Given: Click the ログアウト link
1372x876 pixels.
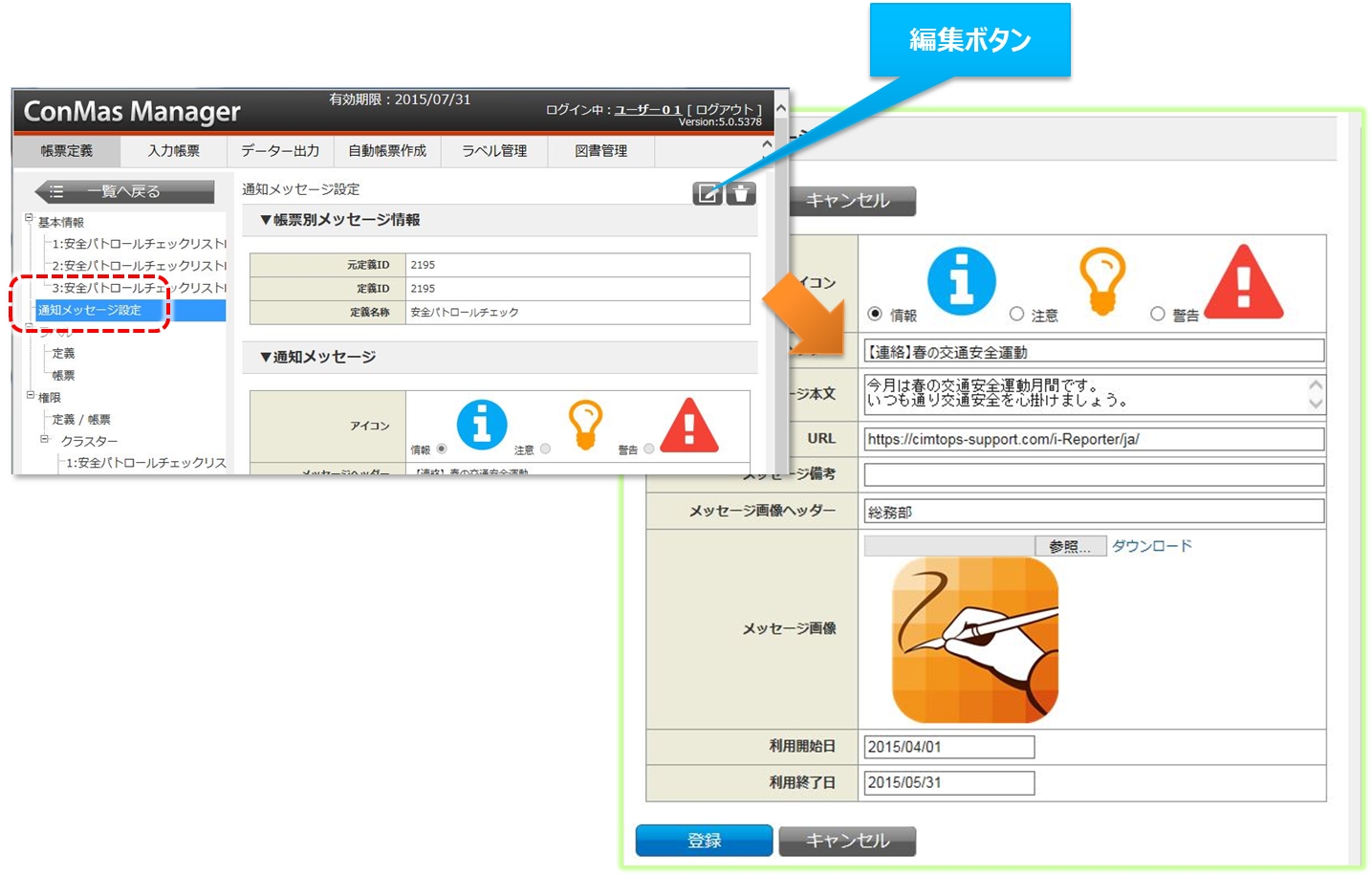Looking at the screenshot, I should pyautogui.click(x=724, y=110).
